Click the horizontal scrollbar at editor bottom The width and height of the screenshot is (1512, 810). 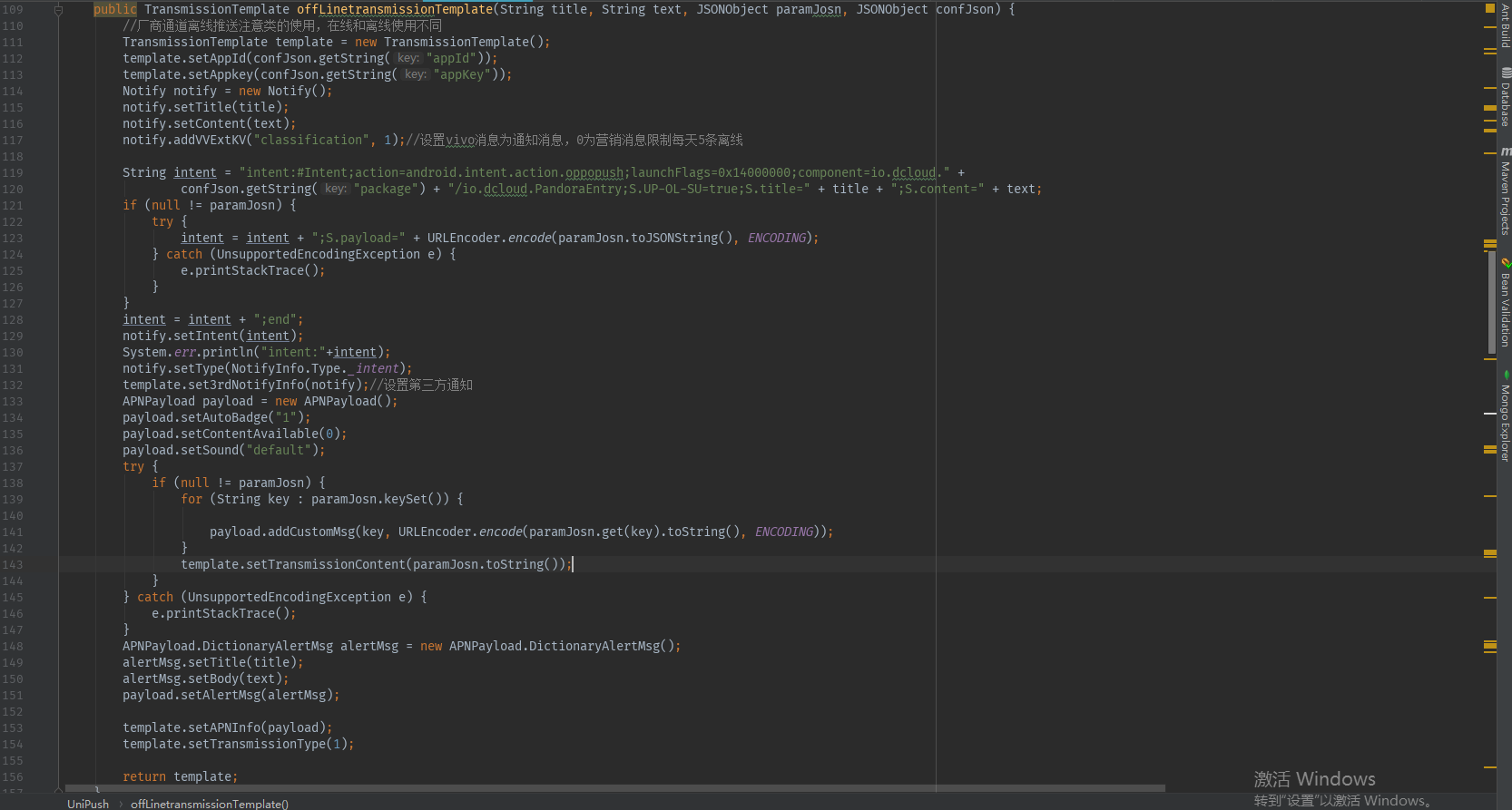click(617, 788)
